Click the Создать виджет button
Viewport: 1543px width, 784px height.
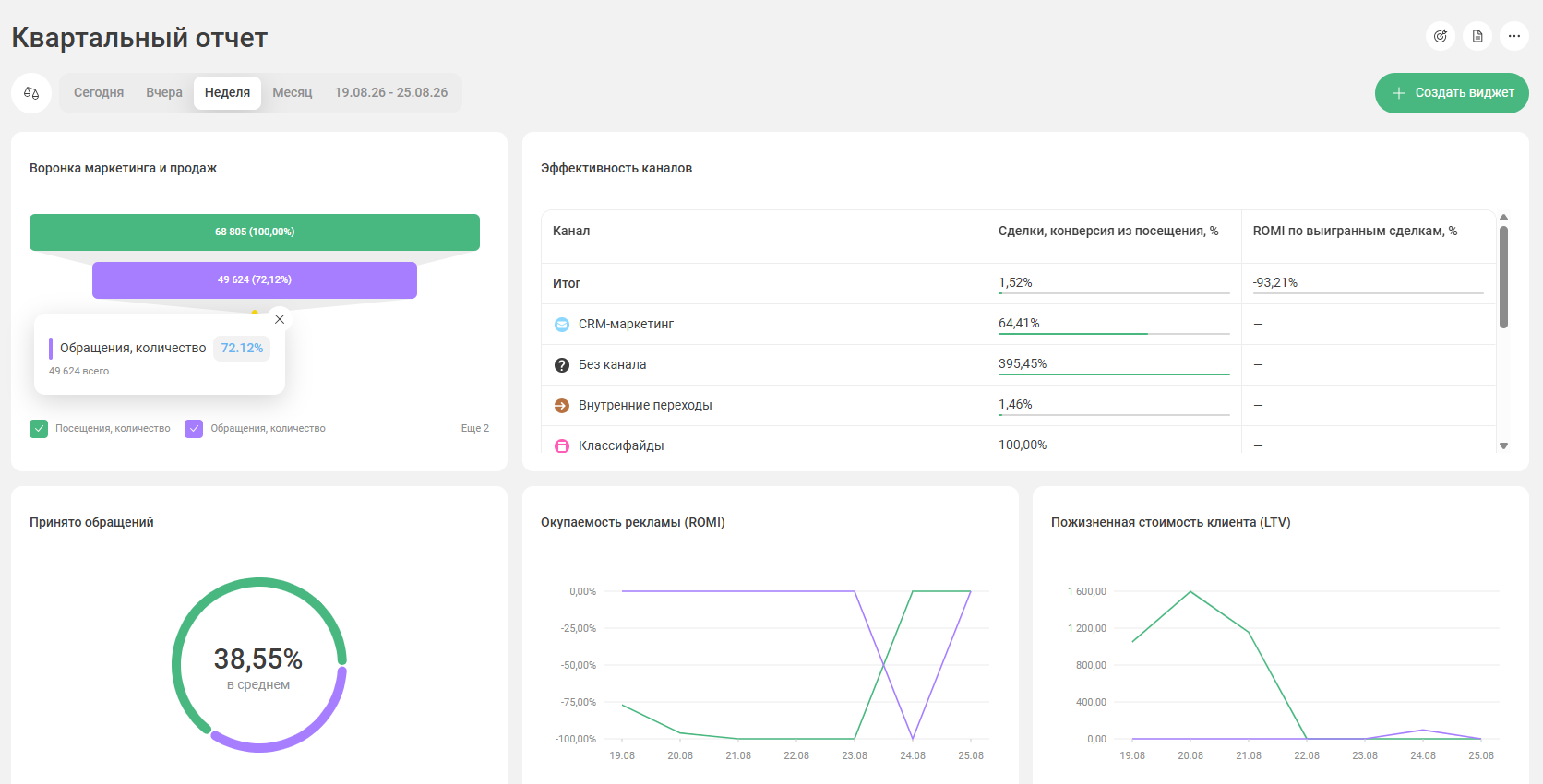[x=1452, y=93]
